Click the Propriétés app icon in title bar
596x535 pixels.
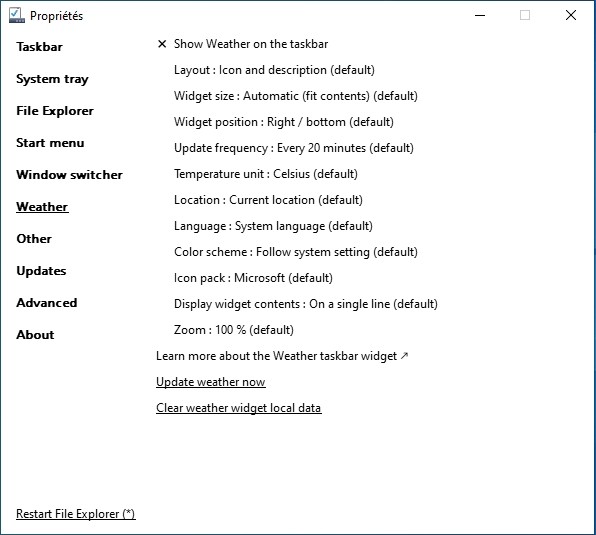tap(17, 15)
